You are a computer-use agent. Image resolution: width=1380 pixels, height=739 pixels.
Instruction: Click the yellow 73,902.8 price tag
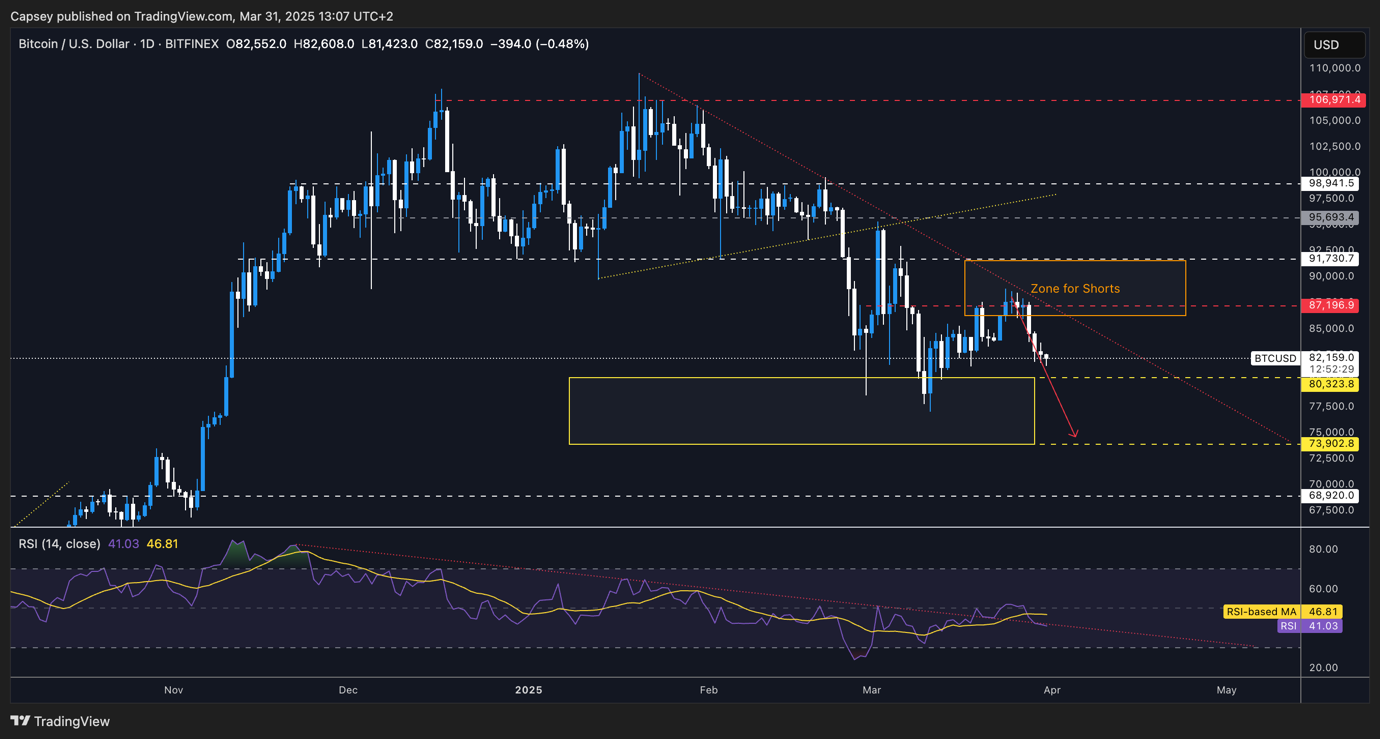coord(1331,444)
